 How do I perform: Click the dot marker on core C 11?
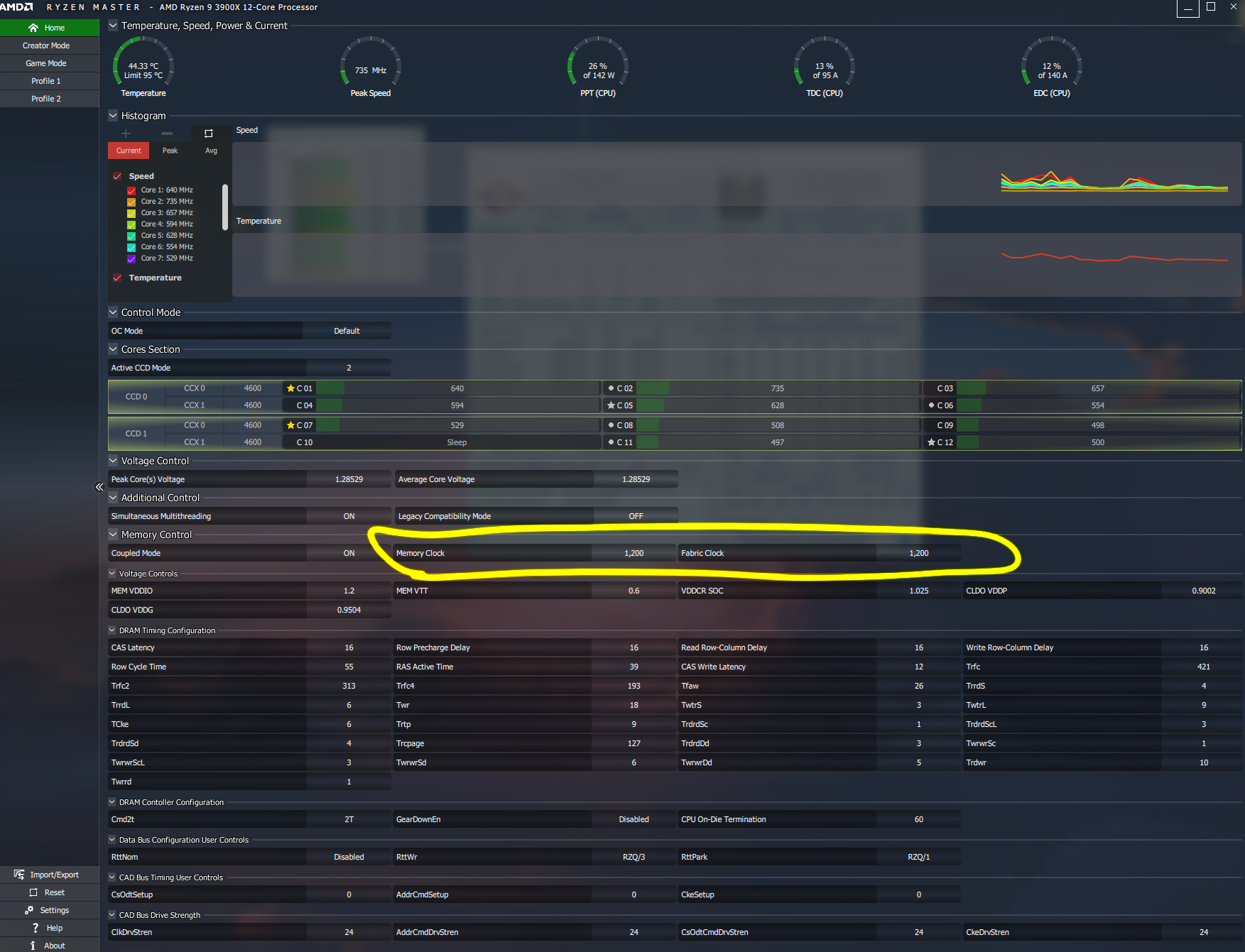[611, 442]
